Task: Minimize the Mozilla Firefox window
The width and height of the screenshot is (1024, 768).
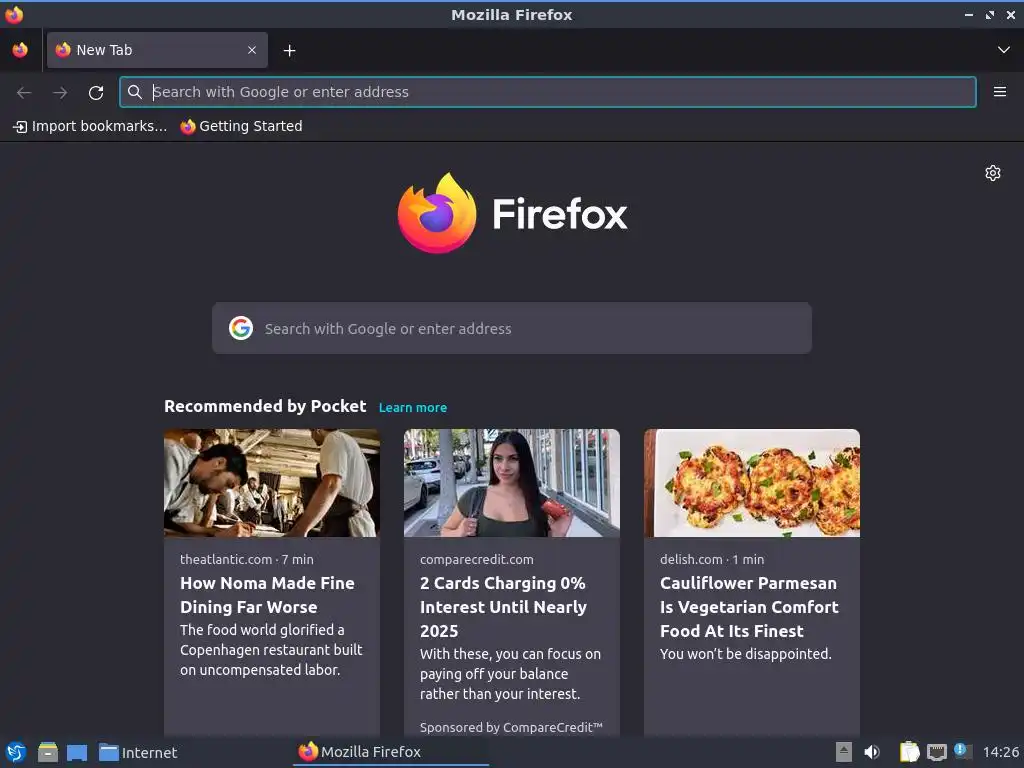Action: pyautogui.click(x=968, y=14)
